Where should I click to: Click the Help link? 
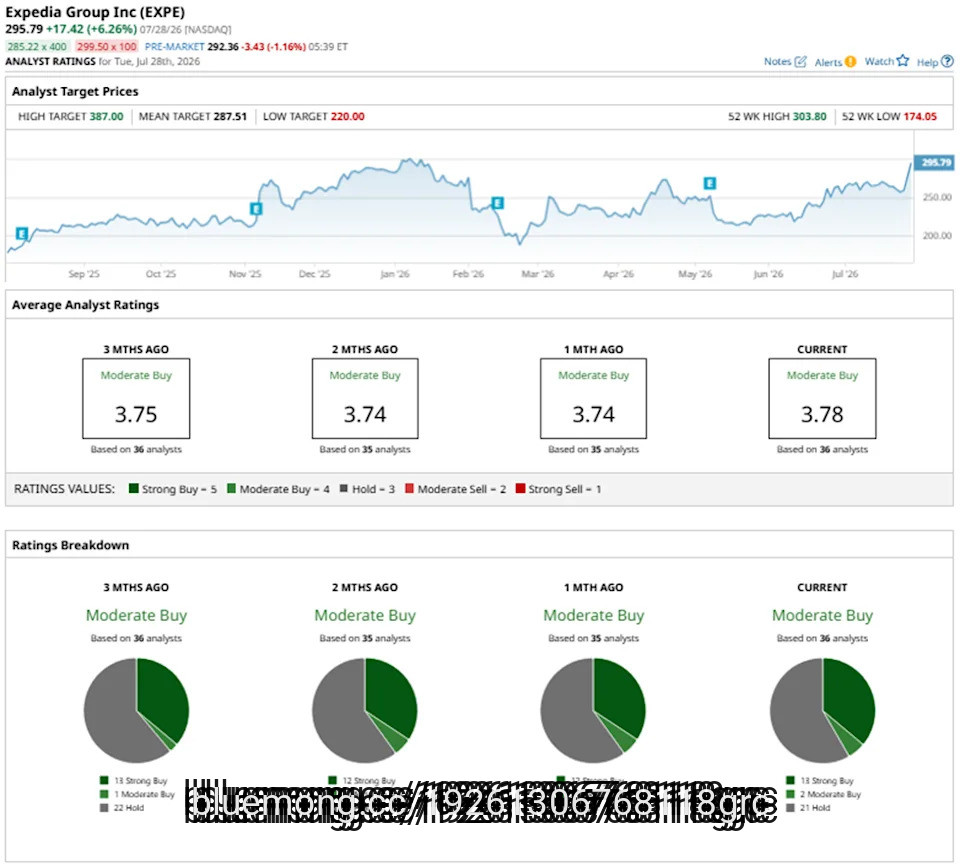point(927,62)
